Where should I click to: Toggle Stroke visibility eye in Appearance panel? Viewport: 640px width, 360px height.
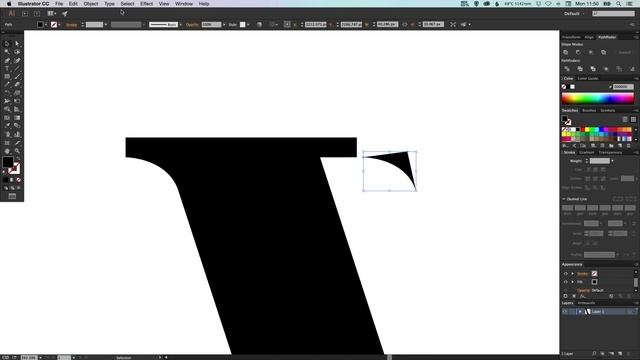(566, 273)
